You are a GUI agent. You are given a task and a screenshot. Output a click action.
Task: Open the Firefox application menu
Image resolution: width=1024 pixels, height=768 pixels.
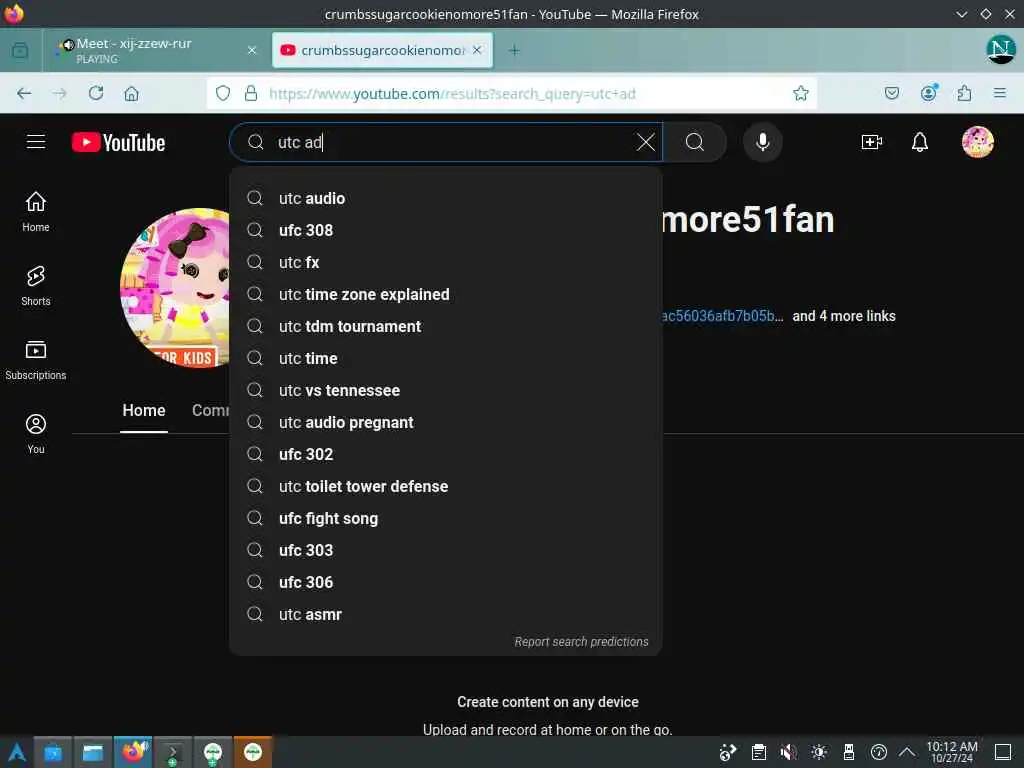tap(999, 93)
